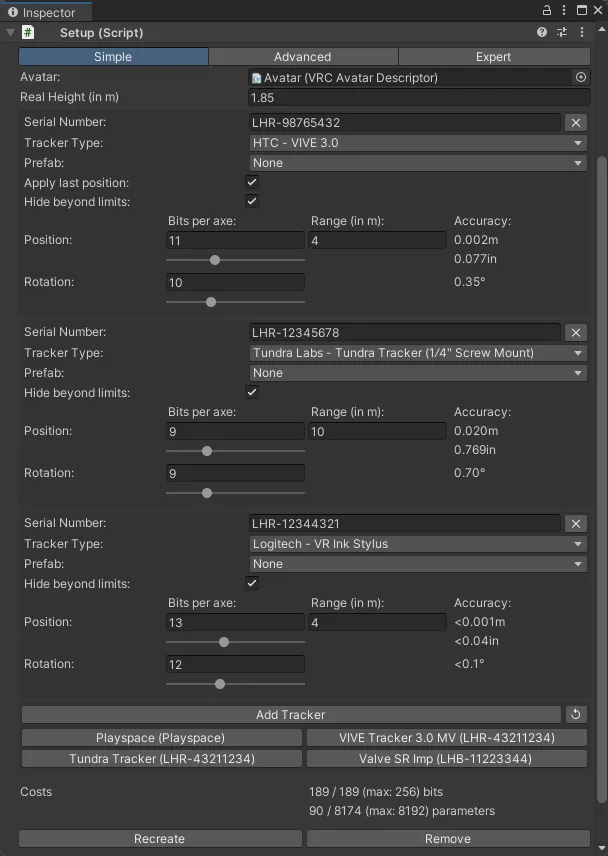Click the 189 / 189 (max: 256) bits text
The width and height of the screenshot is (608, 856).
tap(376, 792)
